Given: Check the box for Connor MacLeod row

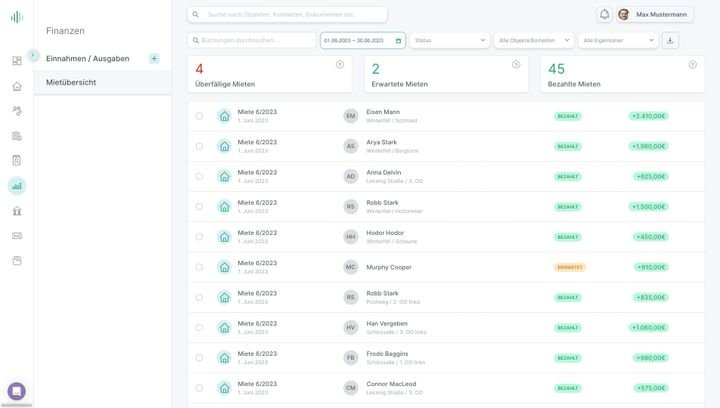Looking at the screenshot, I should point(199,388).
